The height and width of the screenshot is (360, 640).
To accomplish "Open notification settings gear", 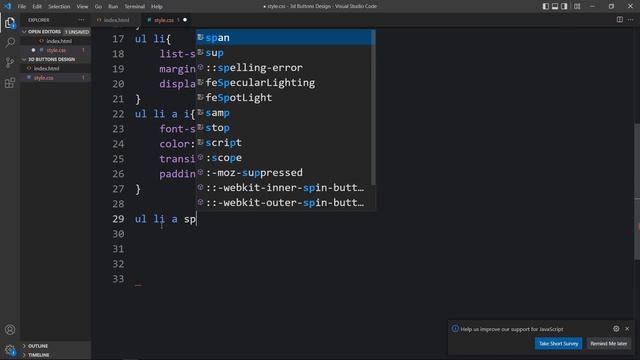I will coord(616,329).
